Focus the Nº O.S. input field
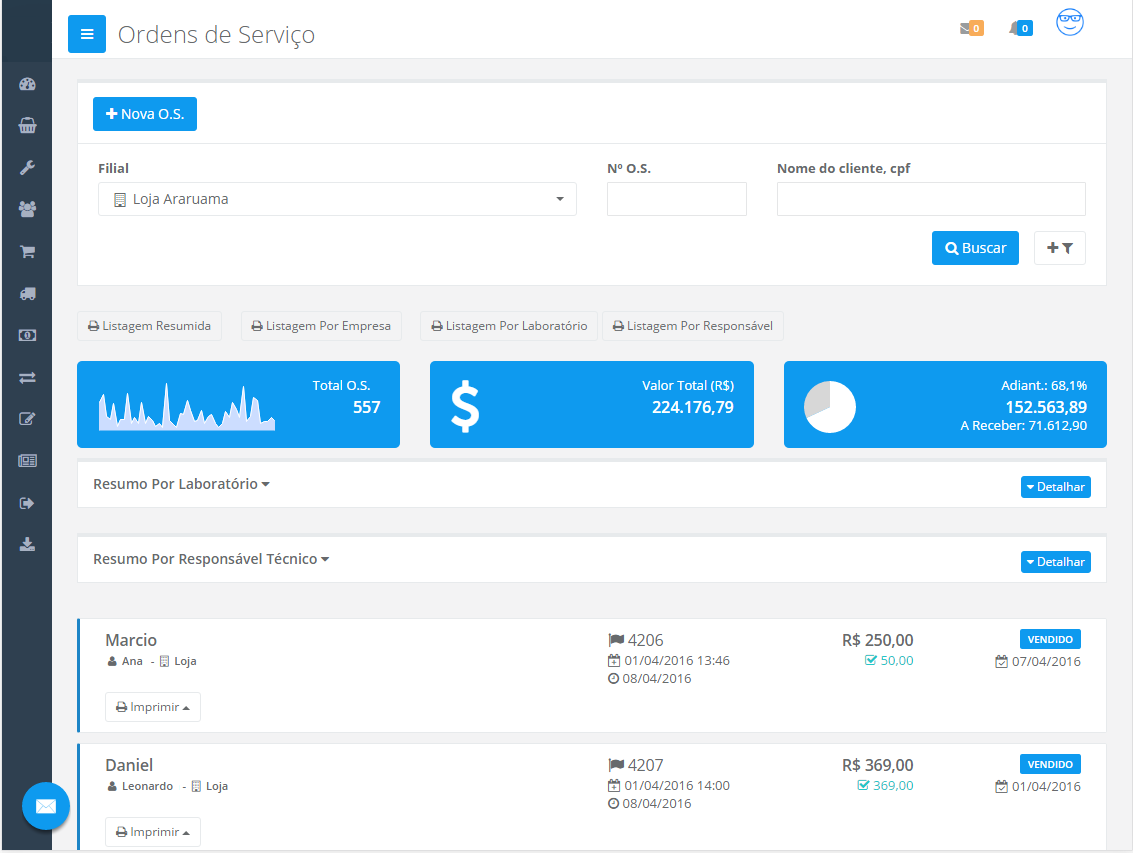Screen dimensions: 1133x853 tap(676, 199)
